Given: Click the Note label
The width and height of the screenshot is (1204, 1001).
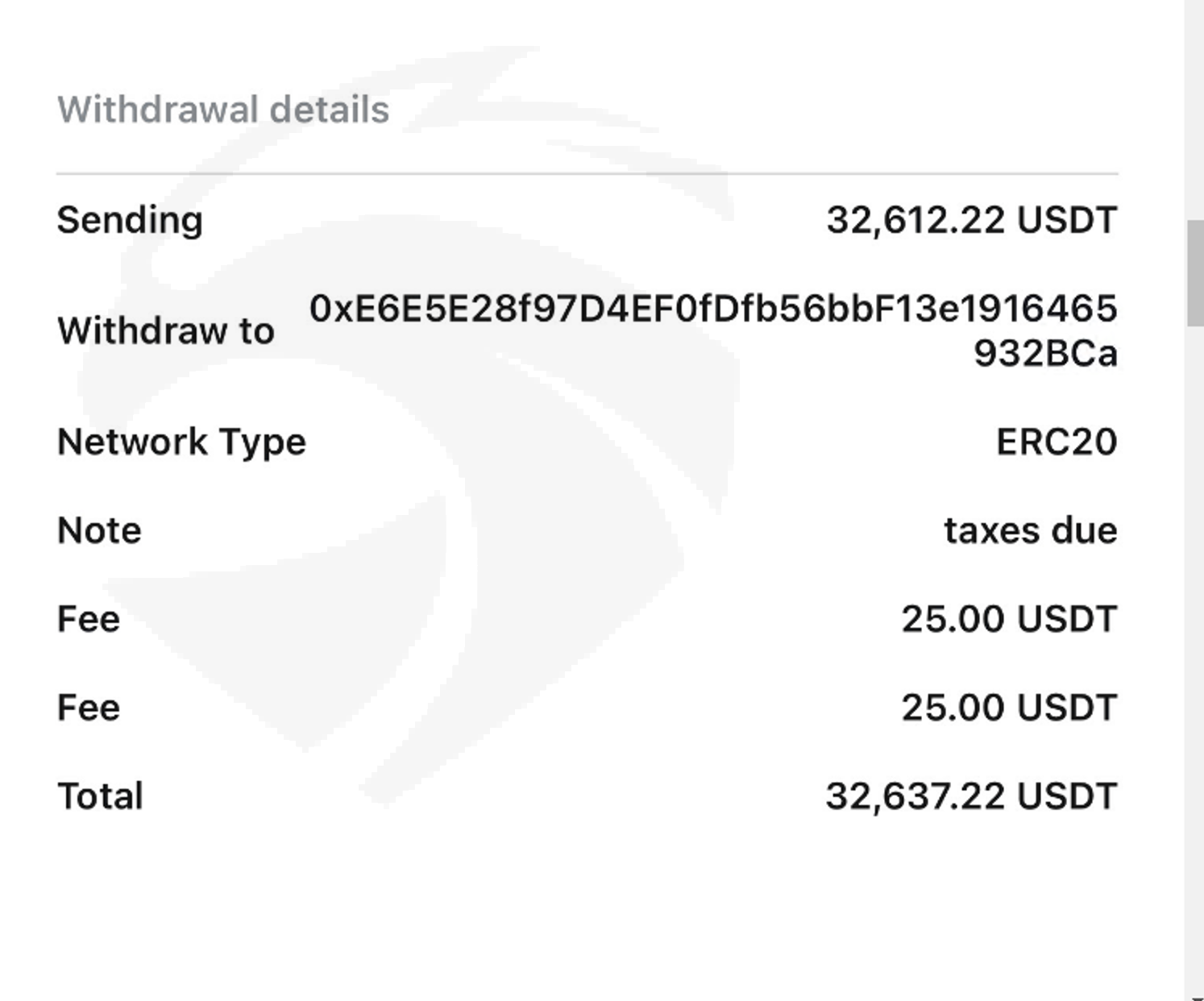Looking at the screenshot, I should pyautogui.click(x=99, y=530).
